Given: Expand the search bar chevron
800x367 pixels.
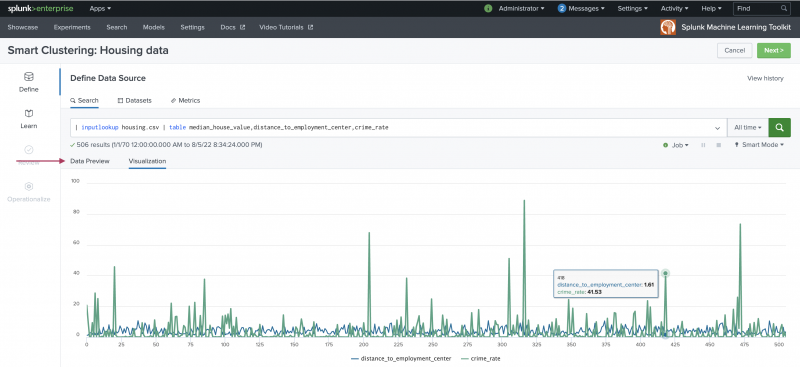Looking at the screenshot, I should (x=718, y=128).
